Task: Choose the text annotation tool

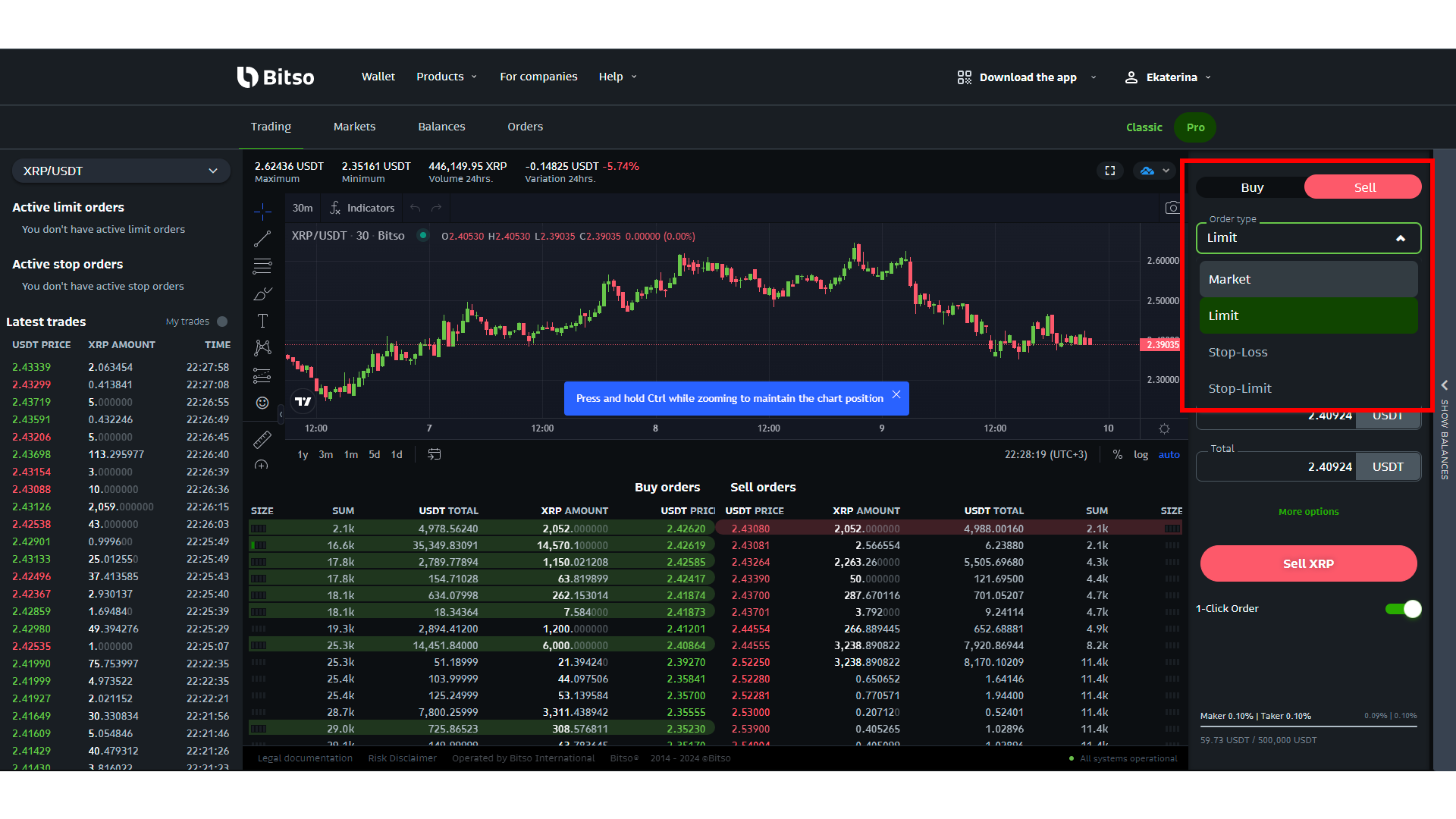Action: click(262, 321)
